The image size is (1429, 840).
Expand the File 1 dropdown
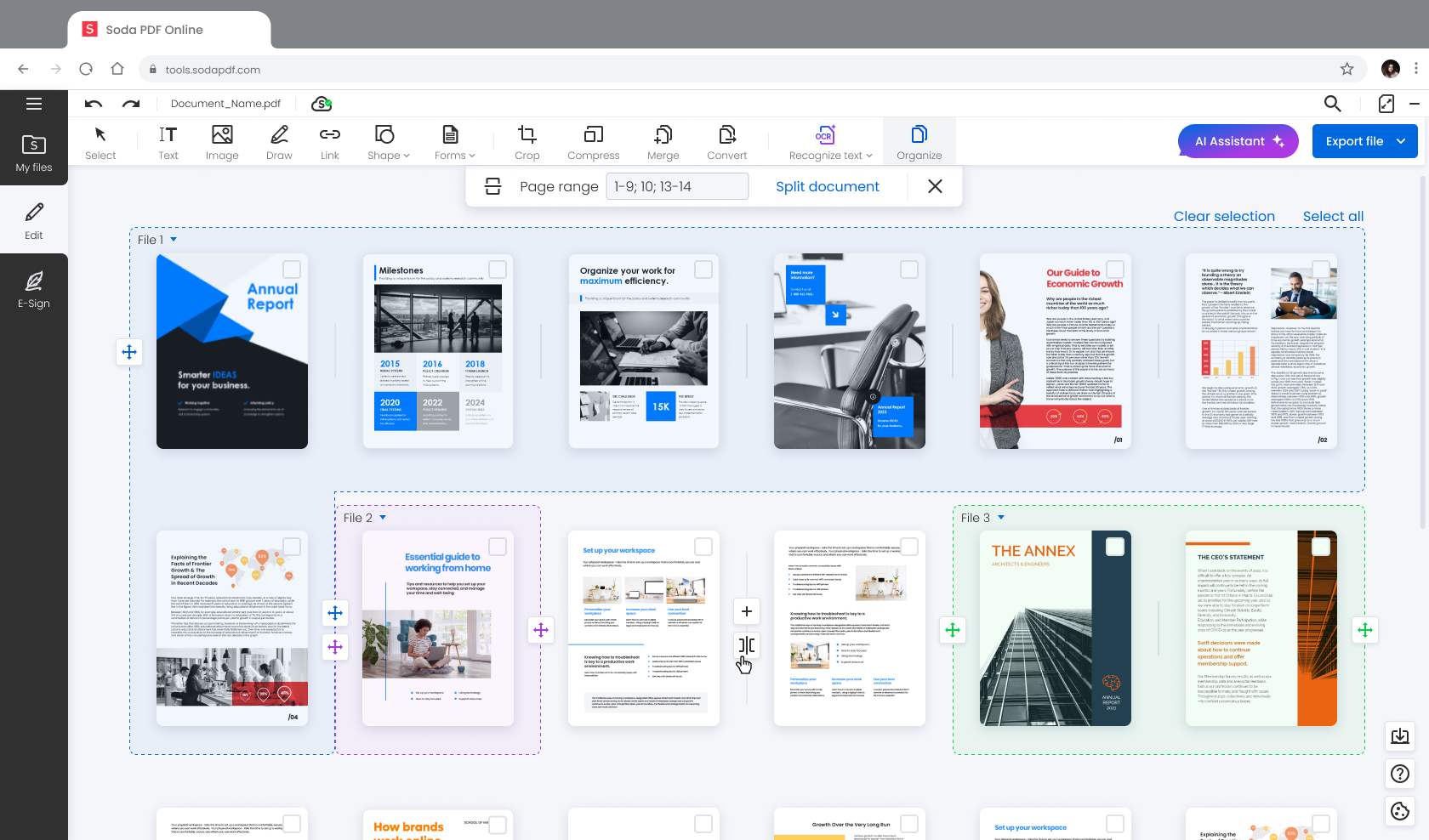point(174,239)
